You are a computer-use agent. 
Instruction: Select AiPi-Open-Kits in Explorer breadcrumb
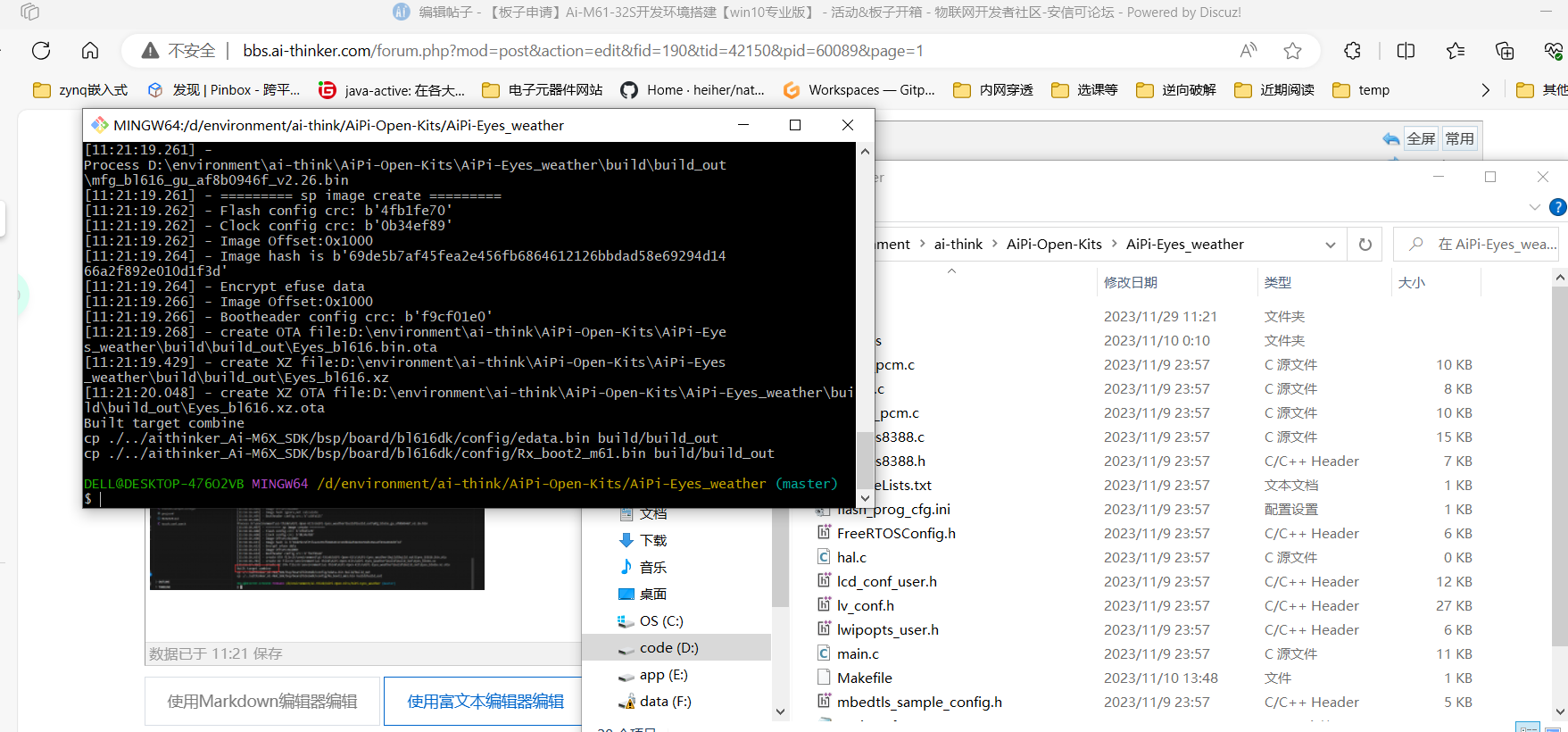(1054, 245)
